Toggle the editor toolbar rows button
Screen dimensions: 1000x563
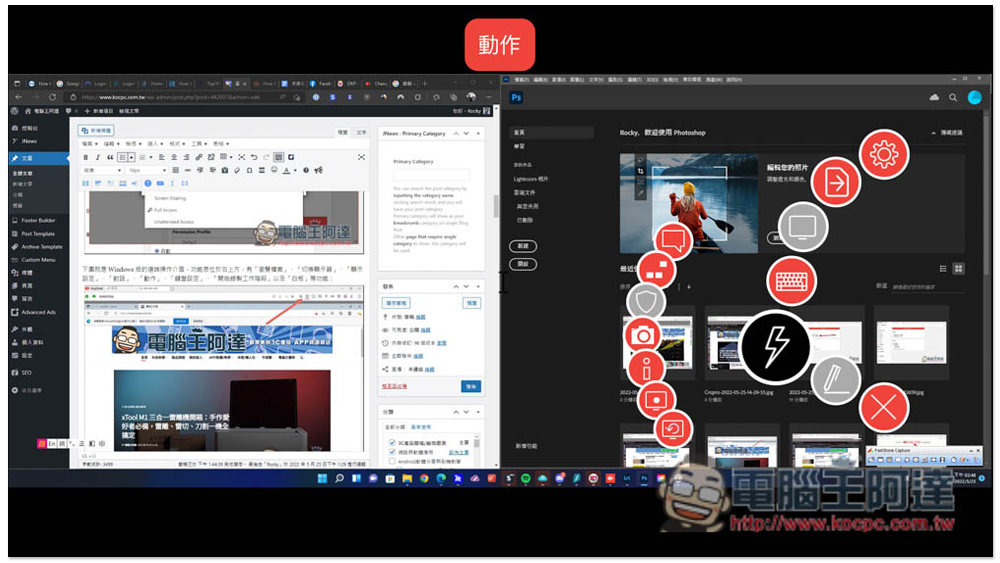click(279, 157)
